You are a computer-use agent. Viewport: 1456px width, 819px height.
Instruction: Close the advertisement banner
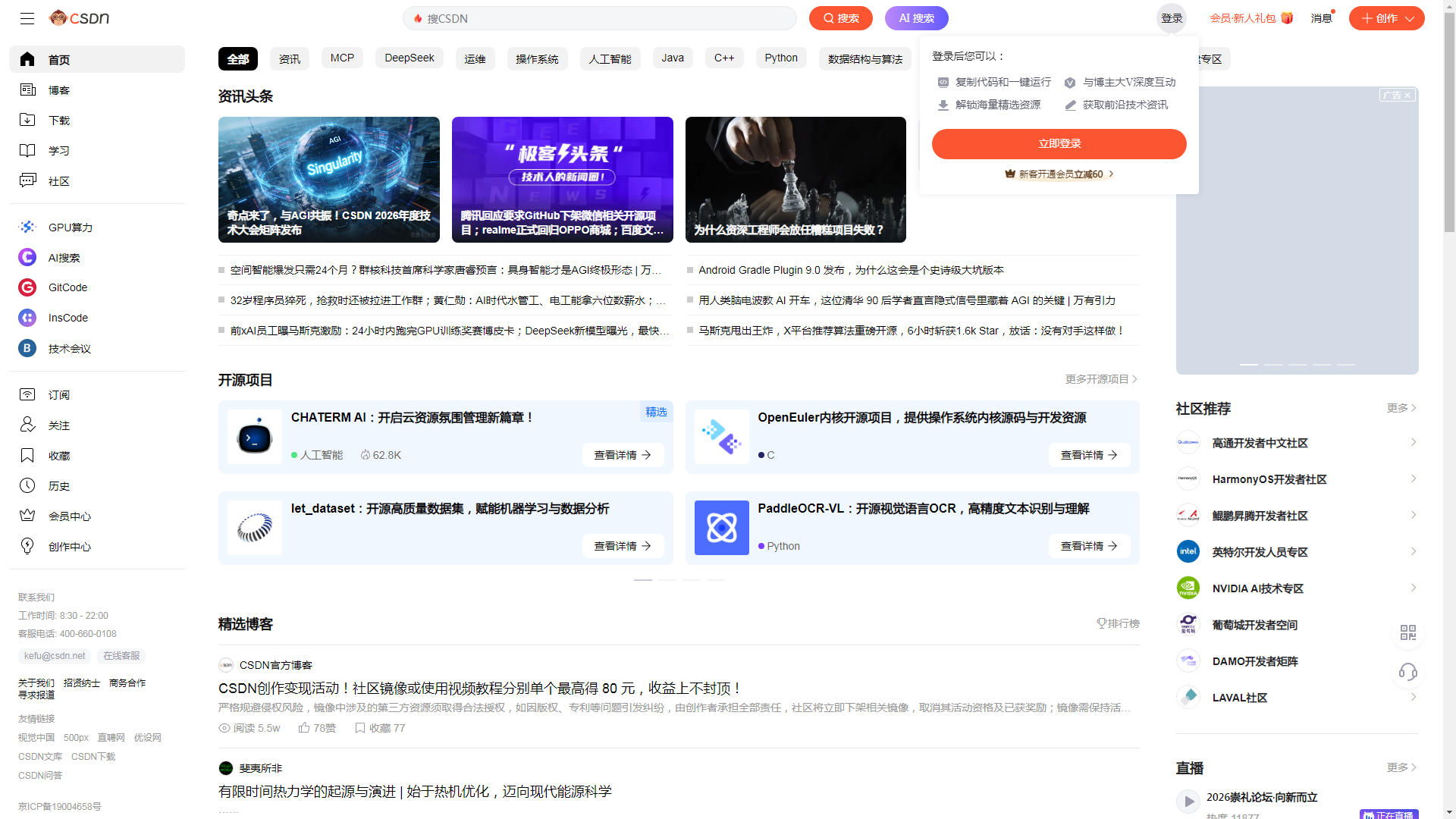click(1407, 96)
